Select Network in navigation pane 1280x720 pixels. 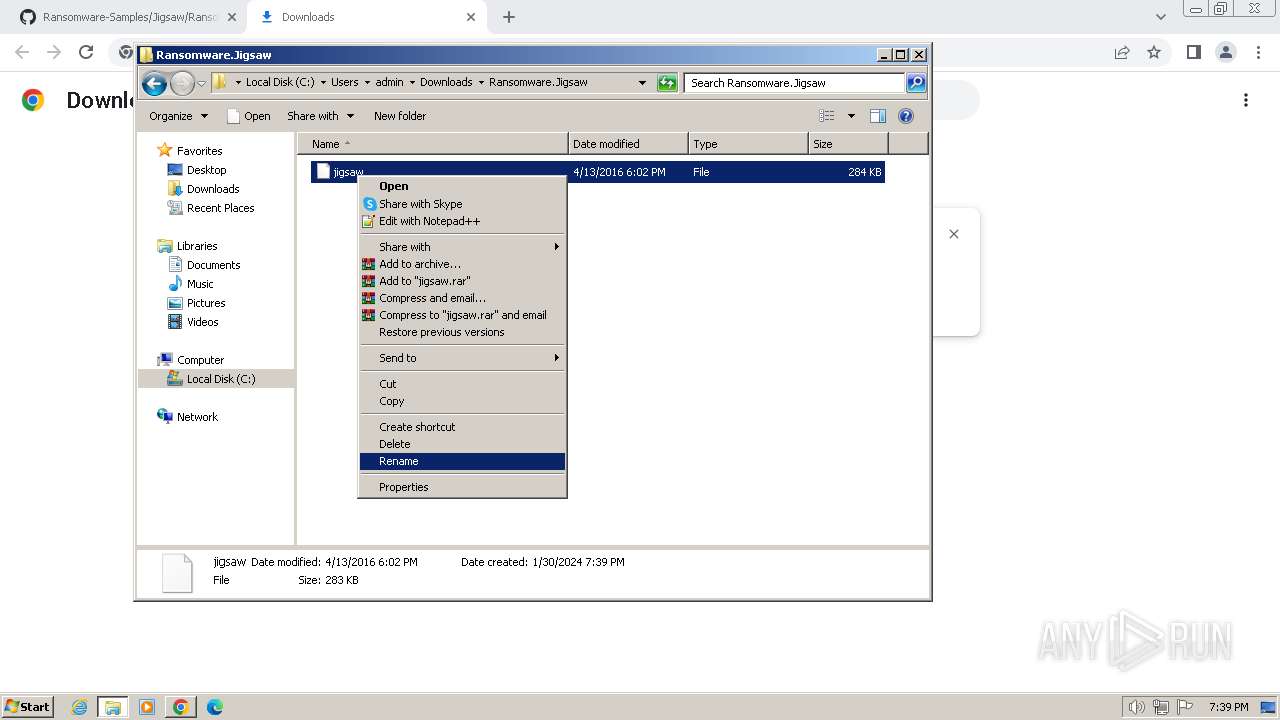tap(197, 417)
